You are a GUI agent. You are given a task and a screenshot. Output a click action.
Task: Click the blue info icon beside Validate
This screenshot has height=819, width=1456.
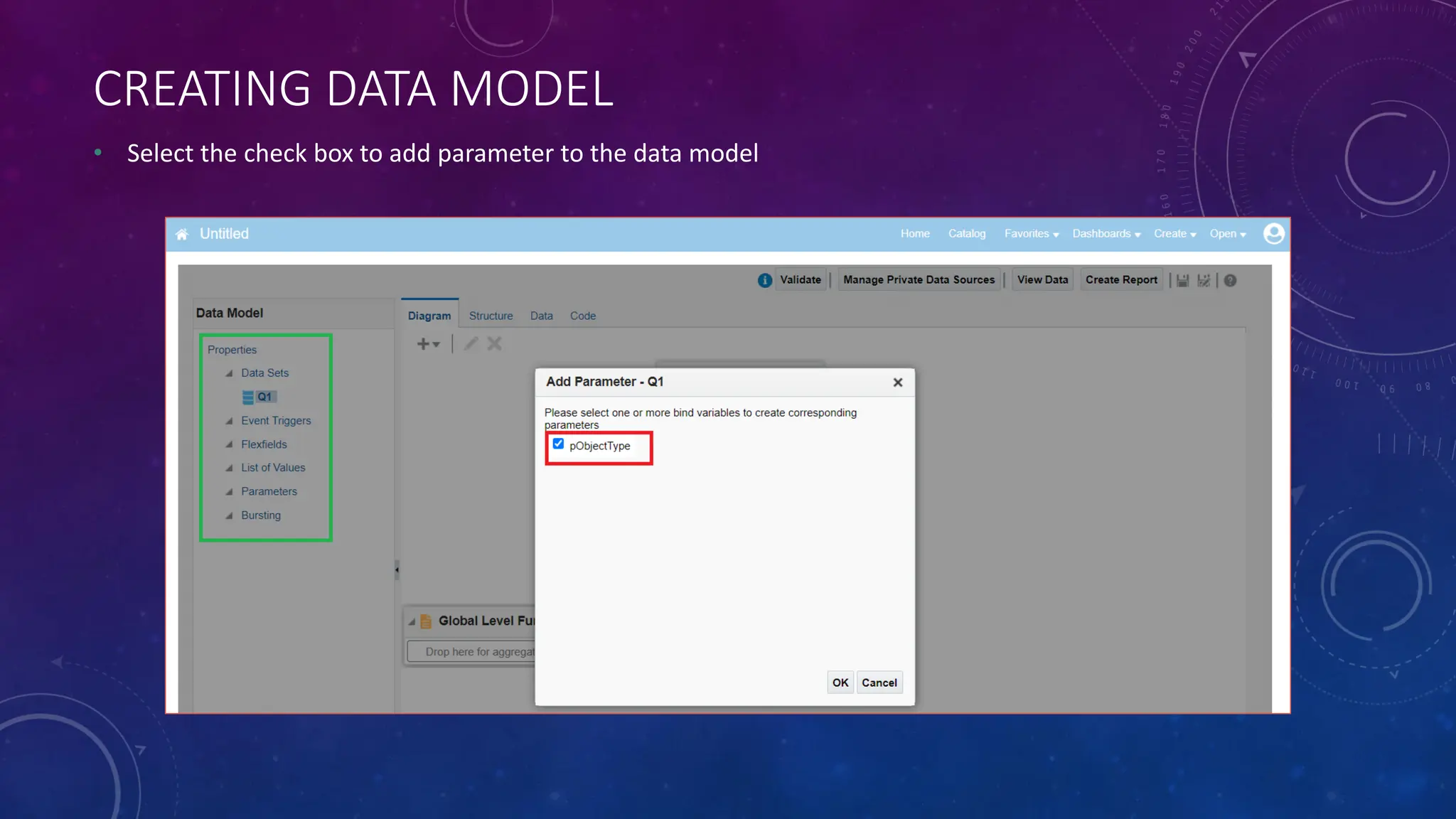(x=764, y=280)
